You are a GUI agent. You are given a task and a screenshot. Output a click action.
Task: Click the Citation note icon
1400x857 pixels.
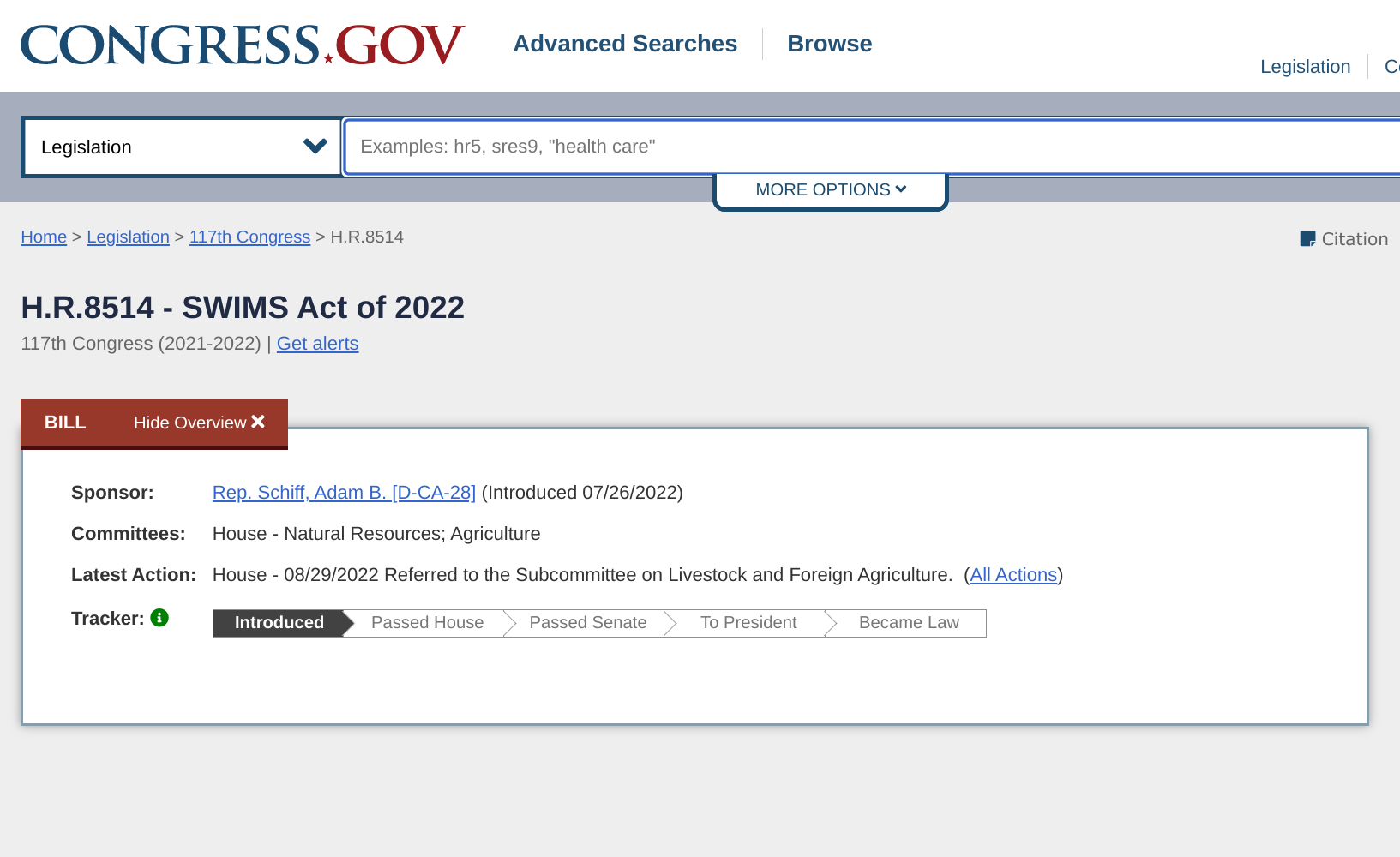pos(1307,239)
